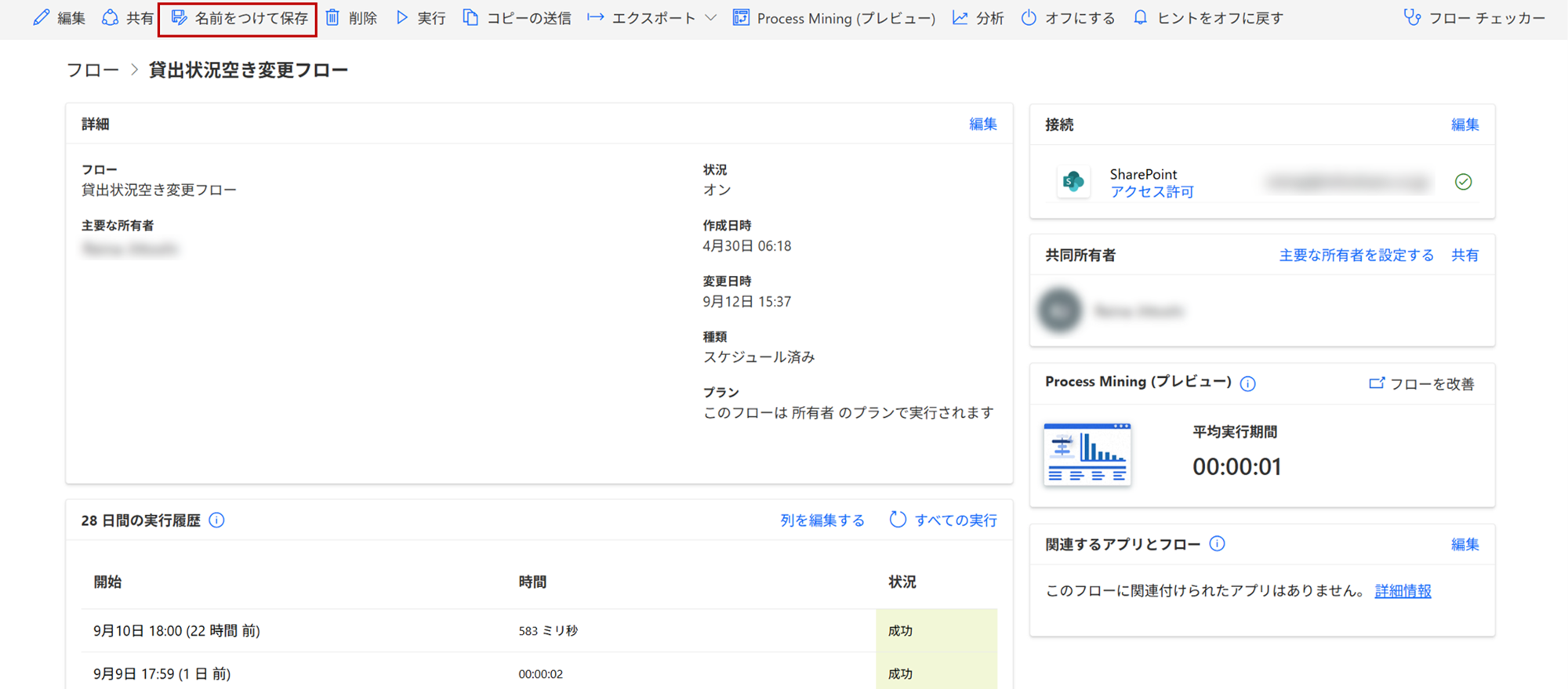Refresh with すべての実行 link
This screenshot has width=1568, height=689.
point(944,520)
